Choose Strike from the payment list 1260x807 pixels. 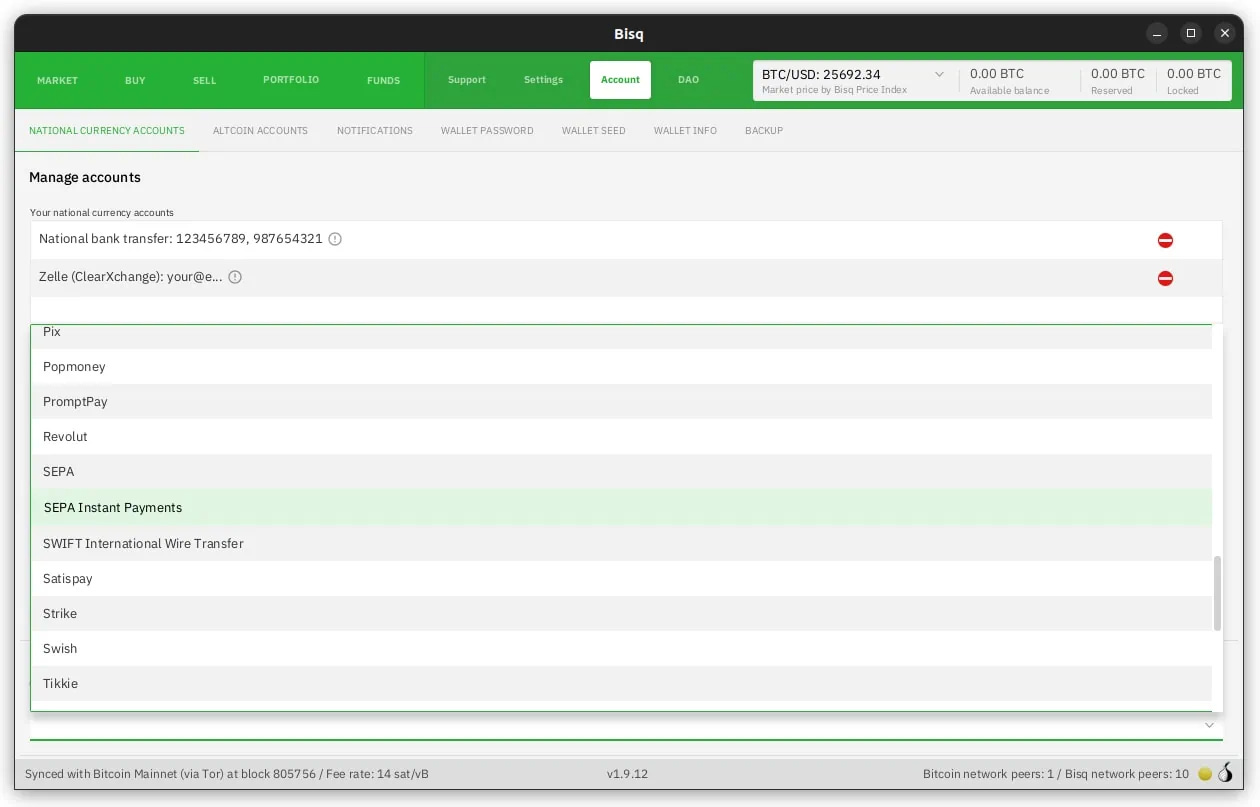[621, 613]
